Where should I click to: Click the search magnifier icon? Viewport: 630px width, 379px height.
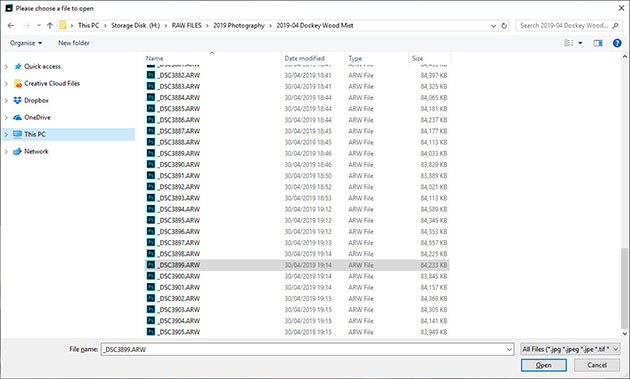click(x=615, y=25)
